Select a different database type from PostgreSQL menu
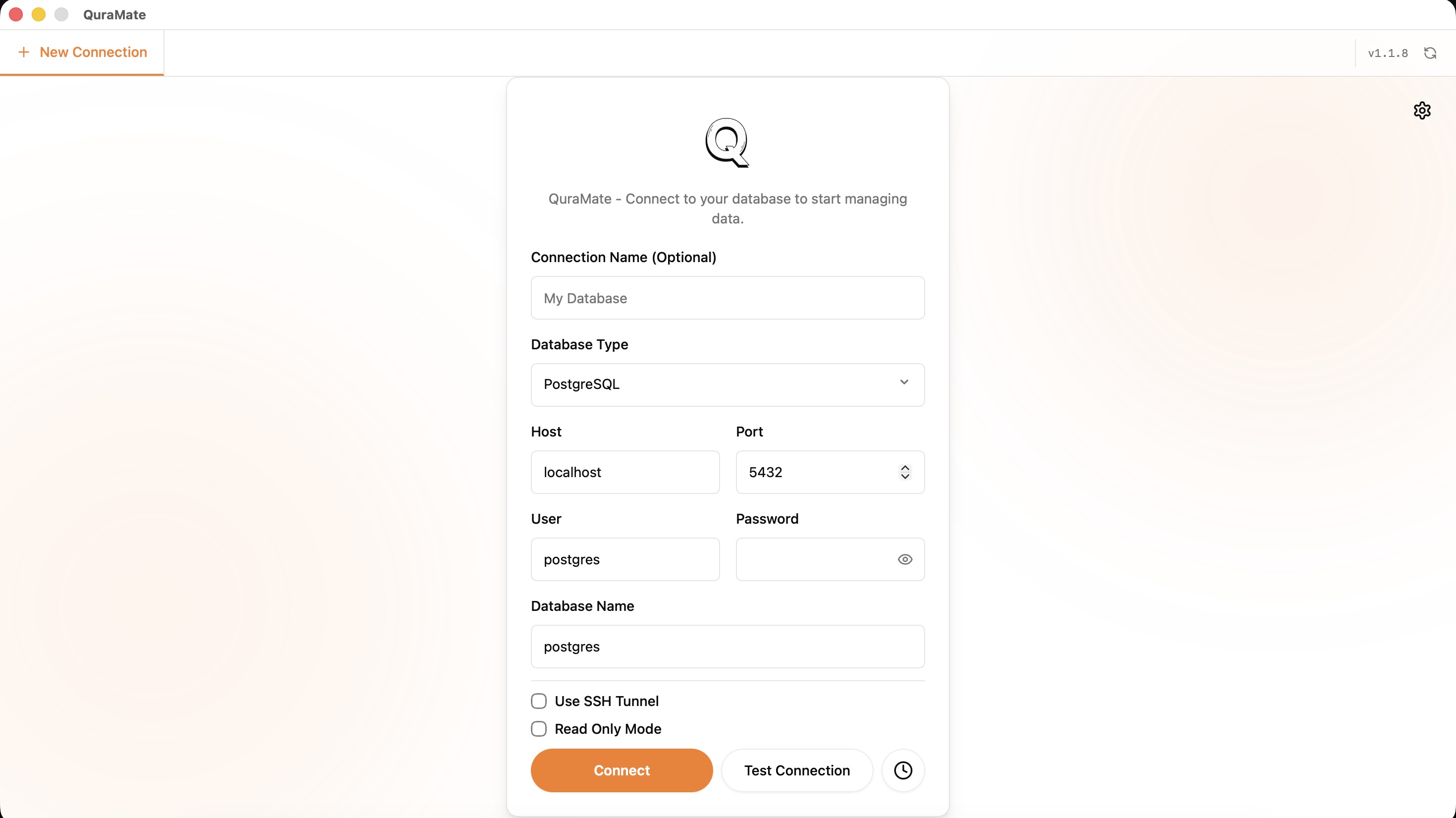 pos(727,384)
